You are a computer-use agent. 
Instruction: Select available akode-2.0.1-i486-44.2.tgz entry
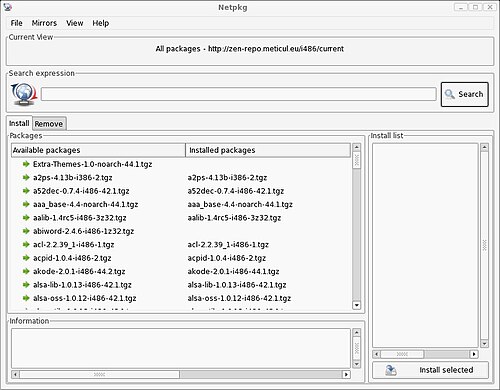(x=79, y=271)
